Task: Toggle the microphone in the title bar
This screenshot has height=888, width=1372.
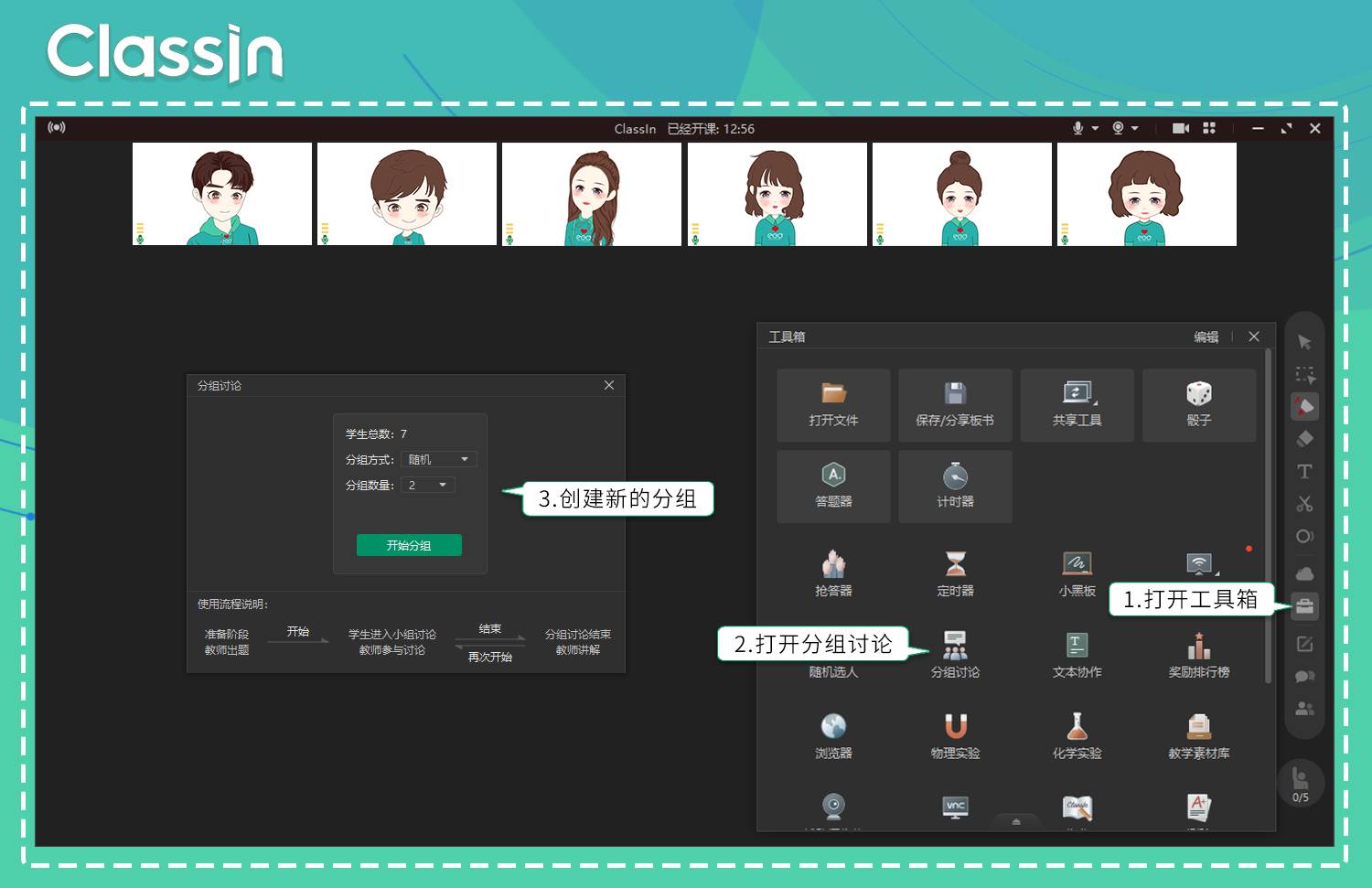Action: 1077,128
